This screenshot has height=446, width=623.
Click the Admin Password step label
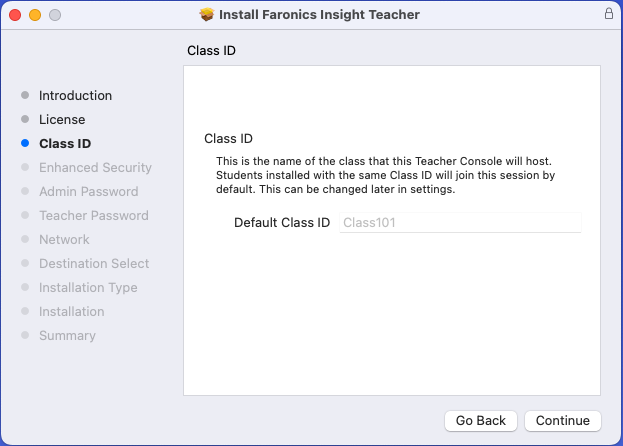88,192
